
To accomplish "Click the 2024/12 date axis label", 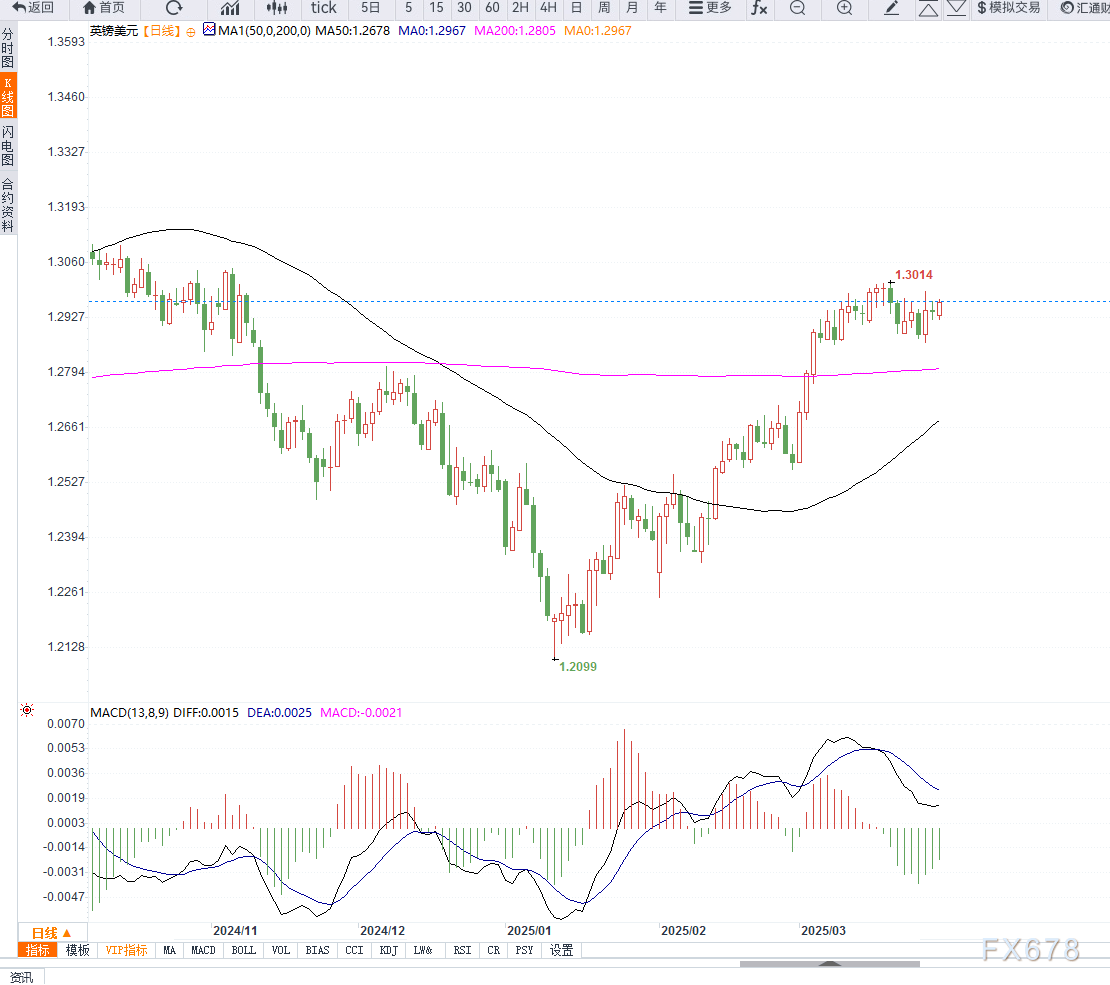I will click(382, 930).
